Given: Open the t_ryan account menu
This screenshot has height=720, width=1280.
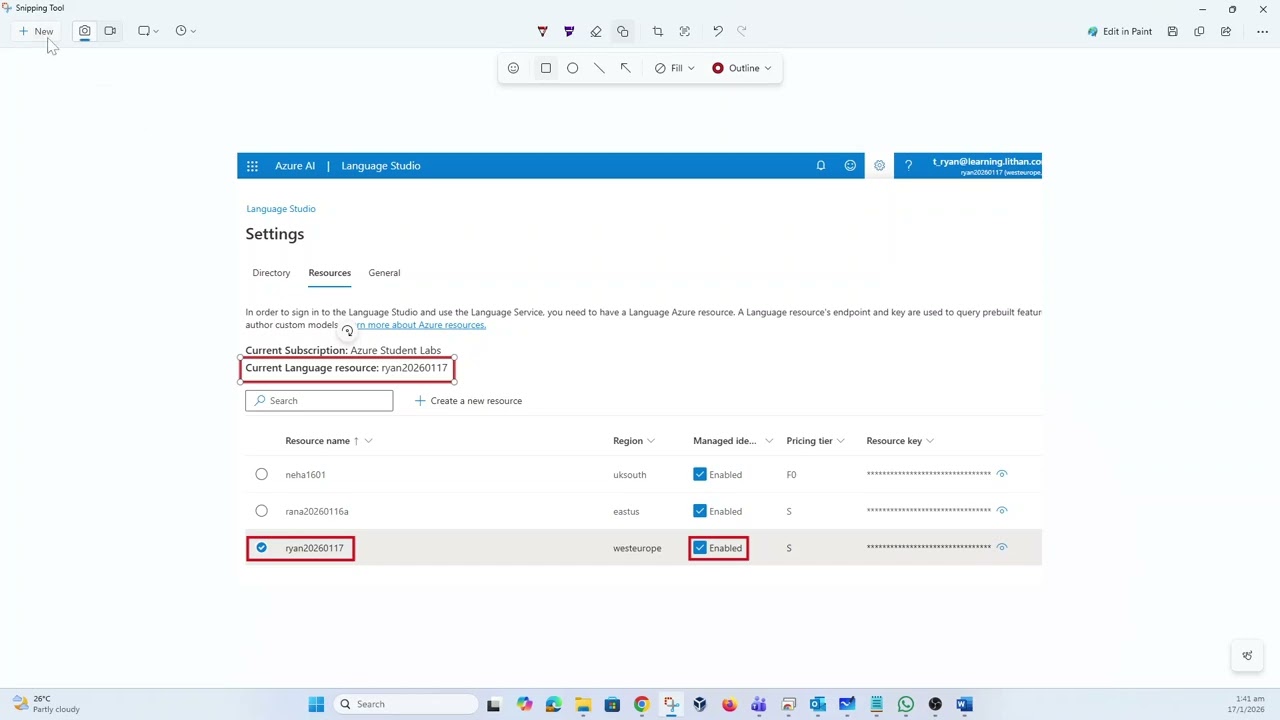Looking at the screenshot, I should click(986, 166).
